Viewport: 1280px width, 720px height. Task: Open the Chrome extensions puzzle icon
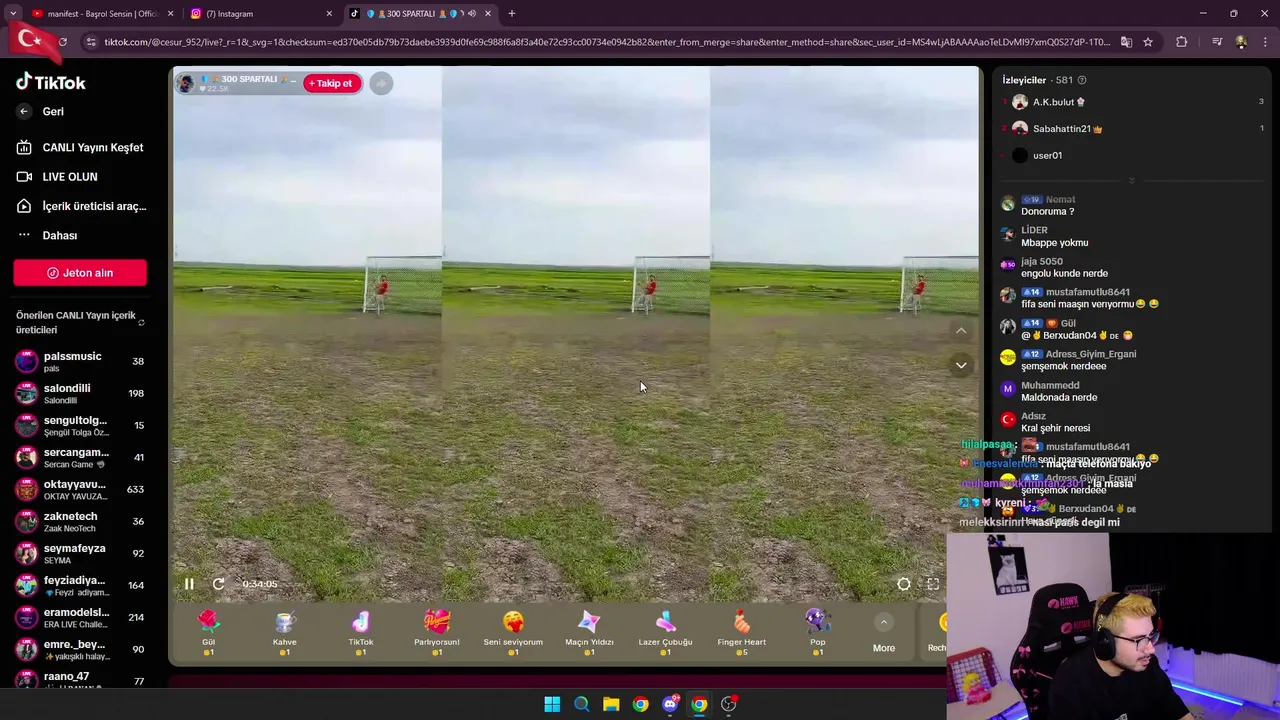click(1182, 42)
